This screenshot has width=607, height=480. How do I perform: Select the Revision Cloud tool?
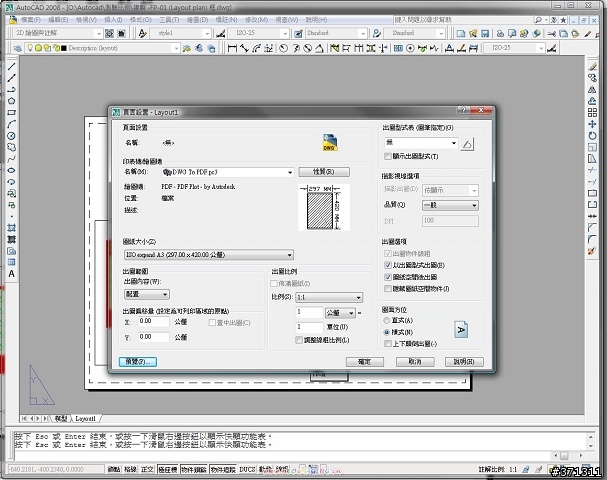tap(11, 147)
